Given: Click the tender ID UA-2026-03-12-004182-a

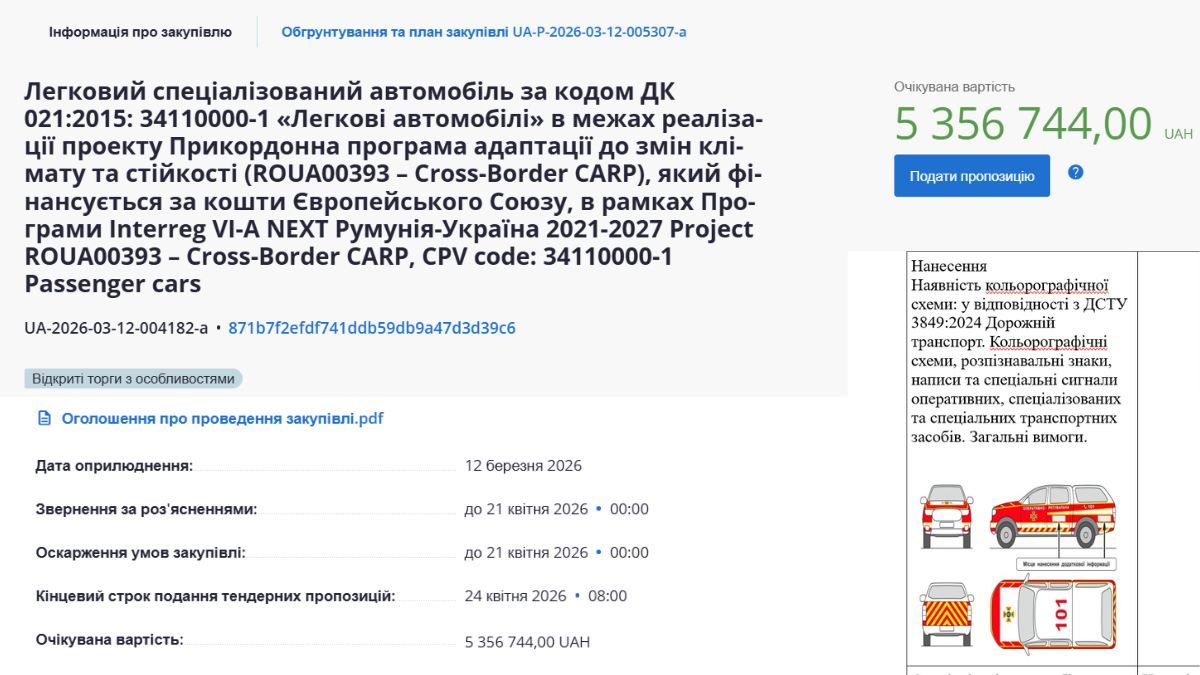Looking at the screenshot, I should coord(116,328).
